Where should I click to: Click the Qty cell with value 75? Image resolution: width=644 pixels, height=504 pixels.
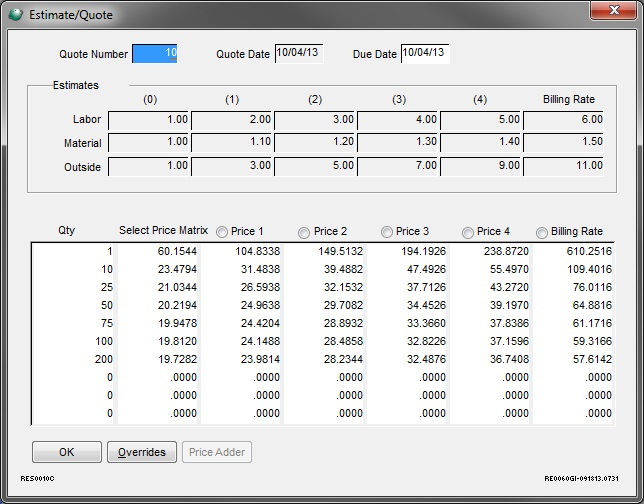[73, 323]
